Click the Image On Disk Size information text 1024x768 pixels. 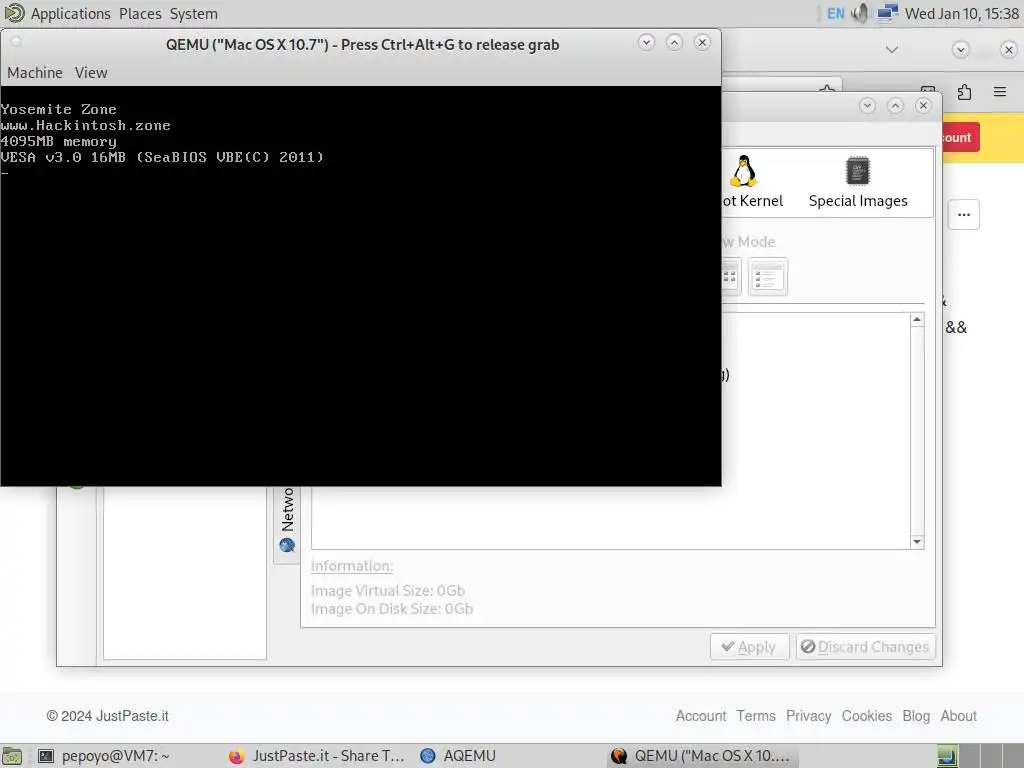click(391, 609)
